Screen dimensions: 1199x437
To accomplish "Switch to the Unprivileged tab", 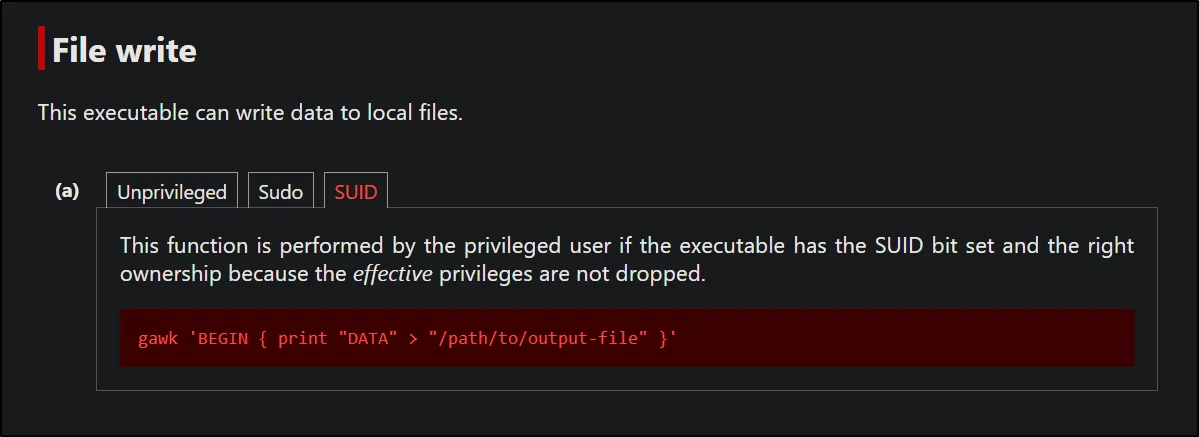I will tap(171, 191).
